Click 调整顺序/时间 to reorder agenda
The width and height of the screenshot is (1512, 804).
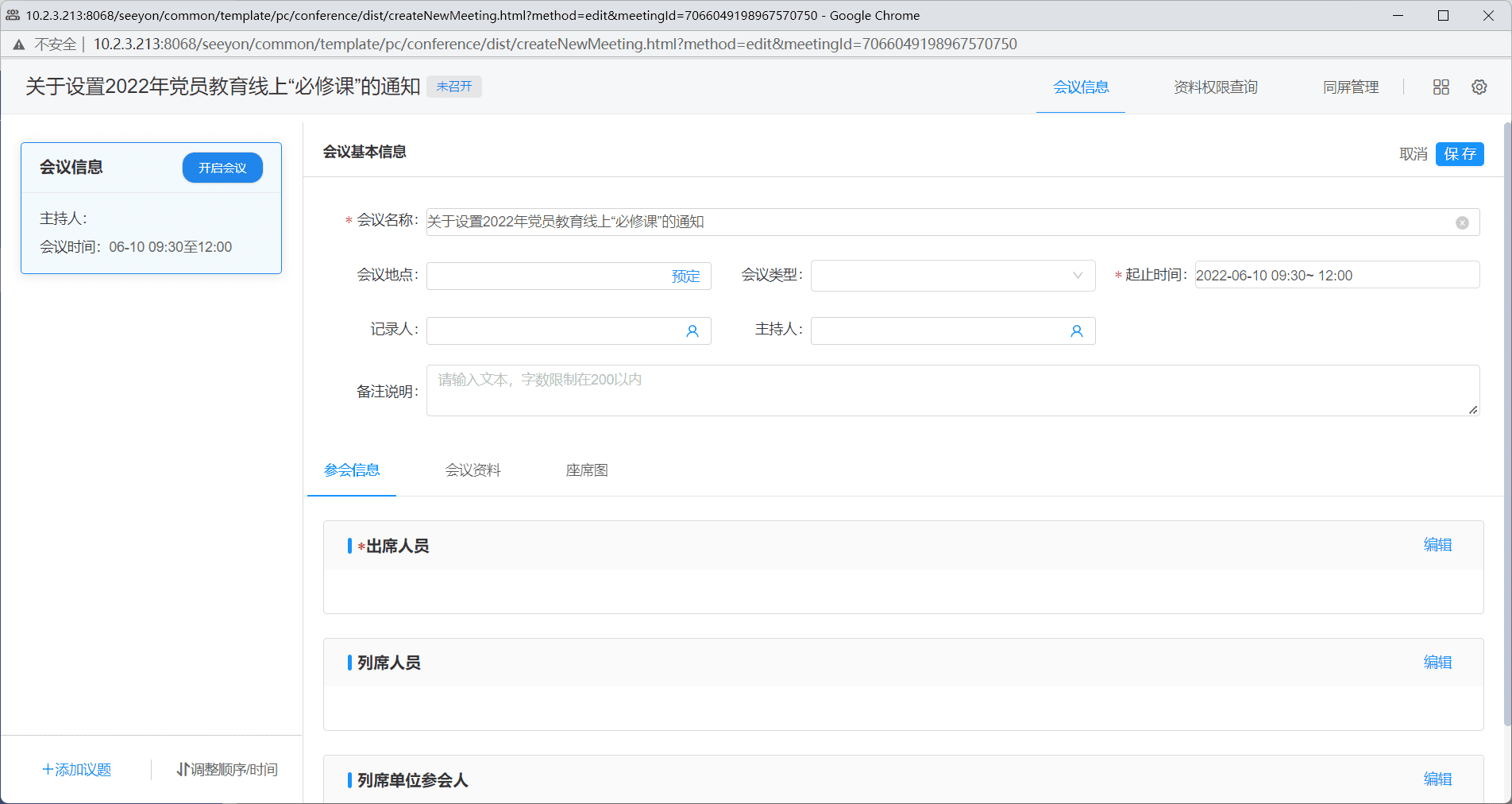(x=227, y=770)
